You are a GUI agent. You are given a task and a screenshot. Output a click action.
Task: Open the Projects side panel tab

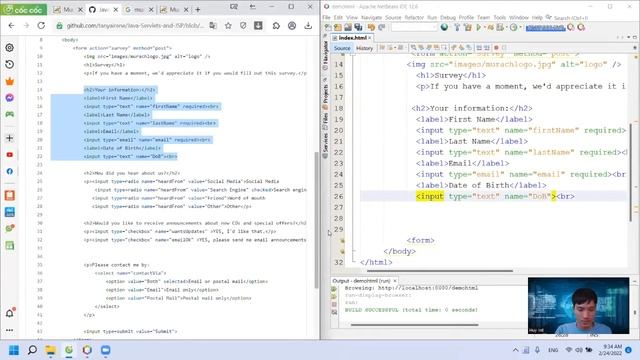(325, 96)
